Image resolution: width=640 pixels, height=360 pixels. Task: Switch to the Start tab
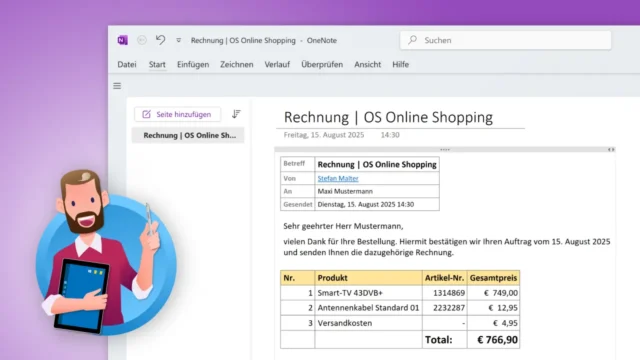tap(157, 64)
